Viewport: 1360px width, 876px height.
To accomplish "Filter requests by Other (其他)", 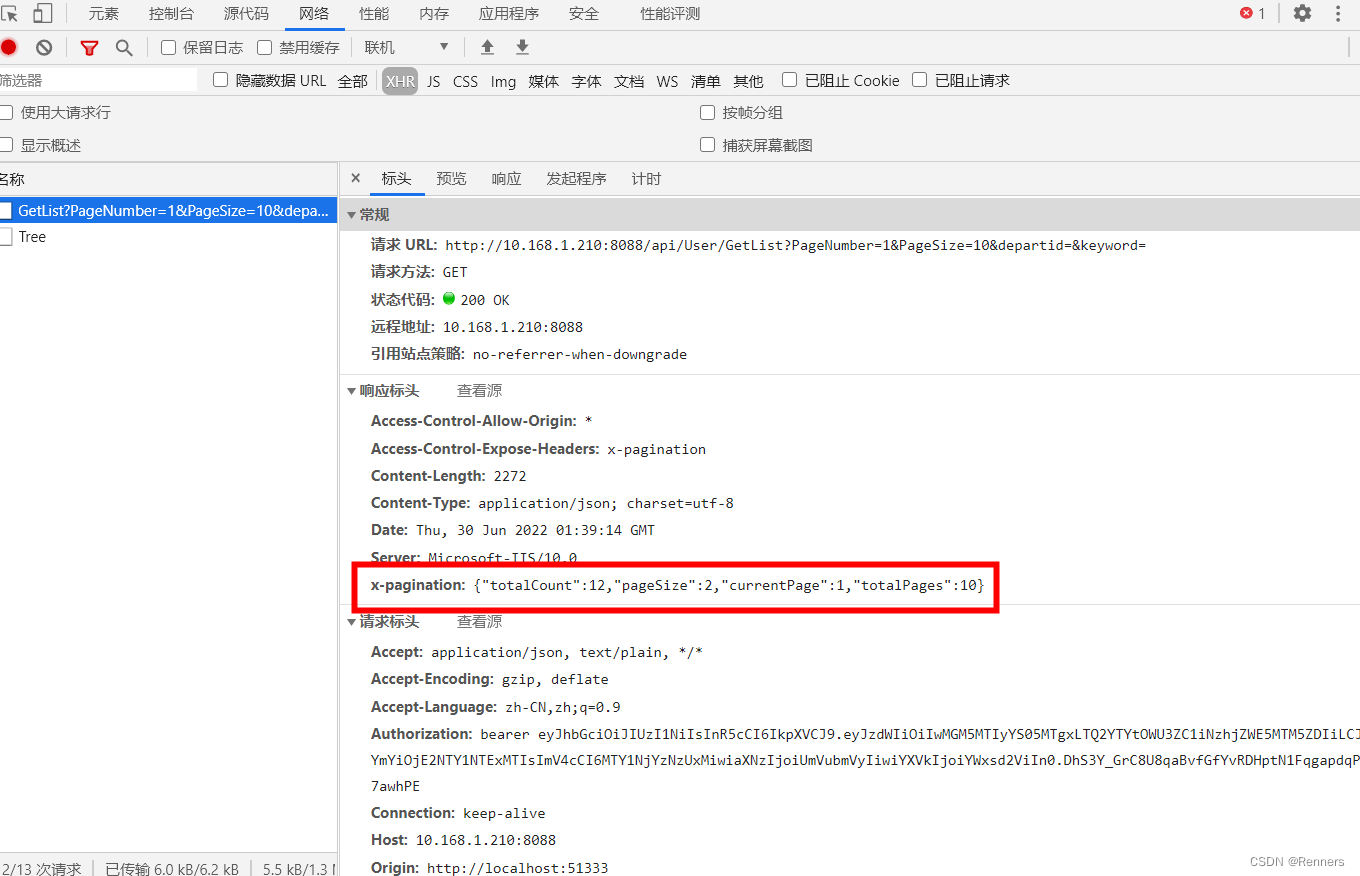I will pyautogui.click(x=748, y=81).
